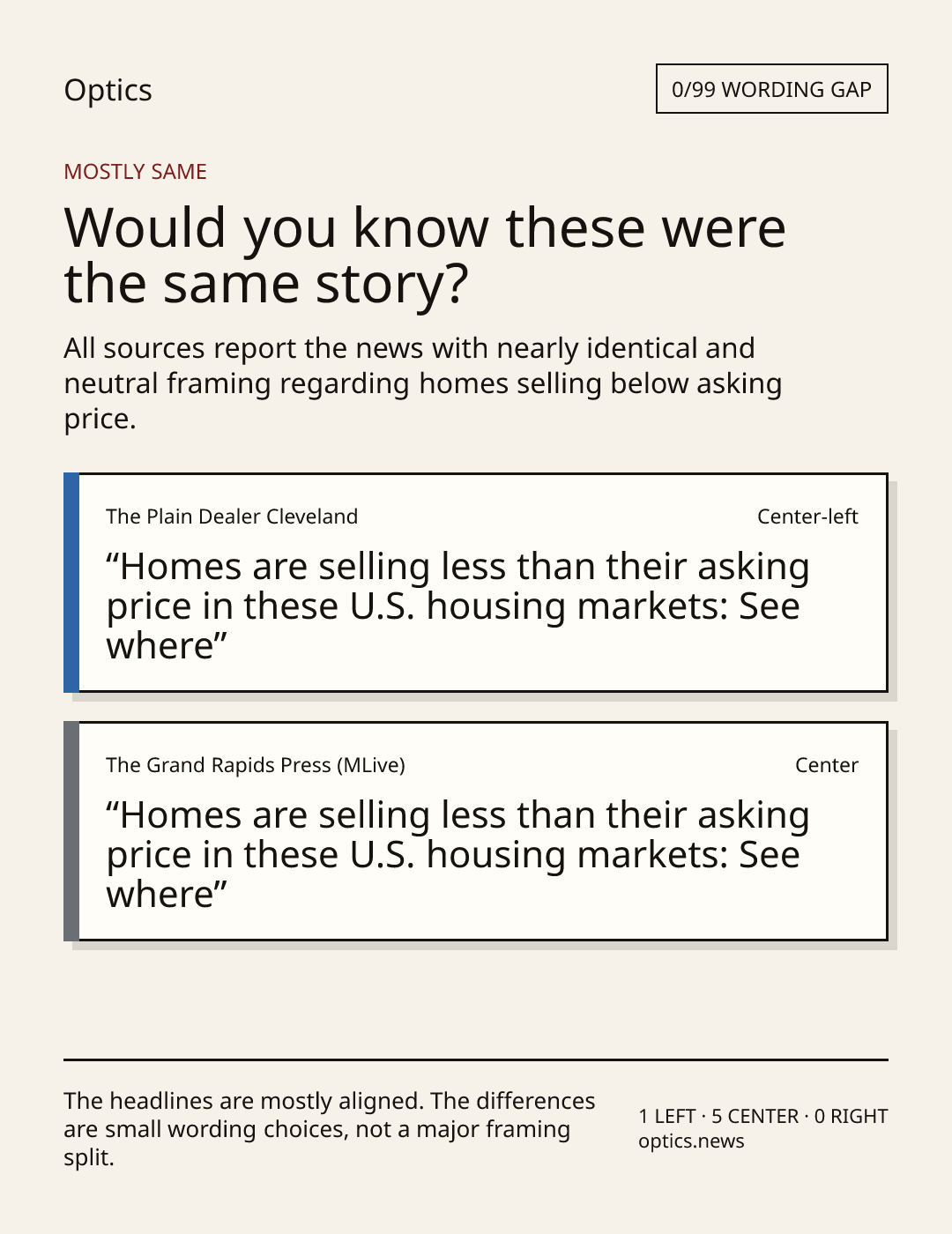The width and height of the screenshot is (952, 1234).
Task: Click the Grand Rapids Press headline quote
Action: pos(457,855)
